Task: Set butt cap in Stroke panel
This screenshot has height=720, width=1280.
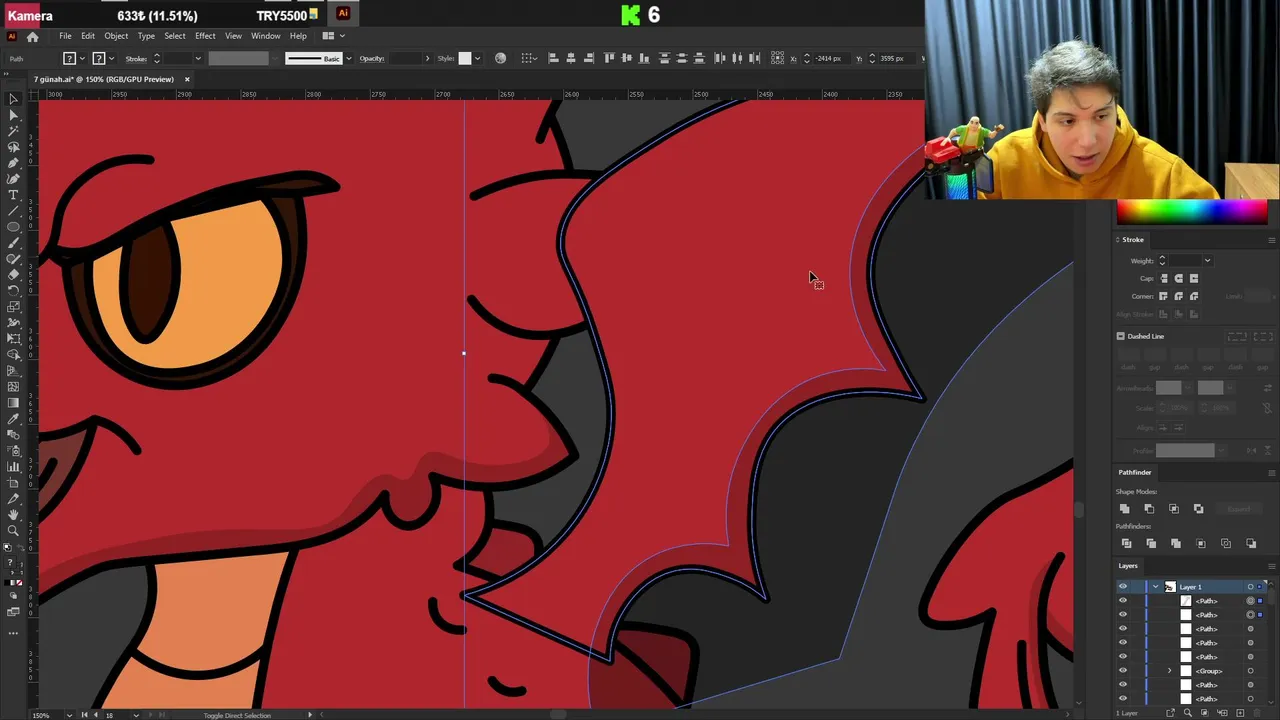Action: point(1164,278)
